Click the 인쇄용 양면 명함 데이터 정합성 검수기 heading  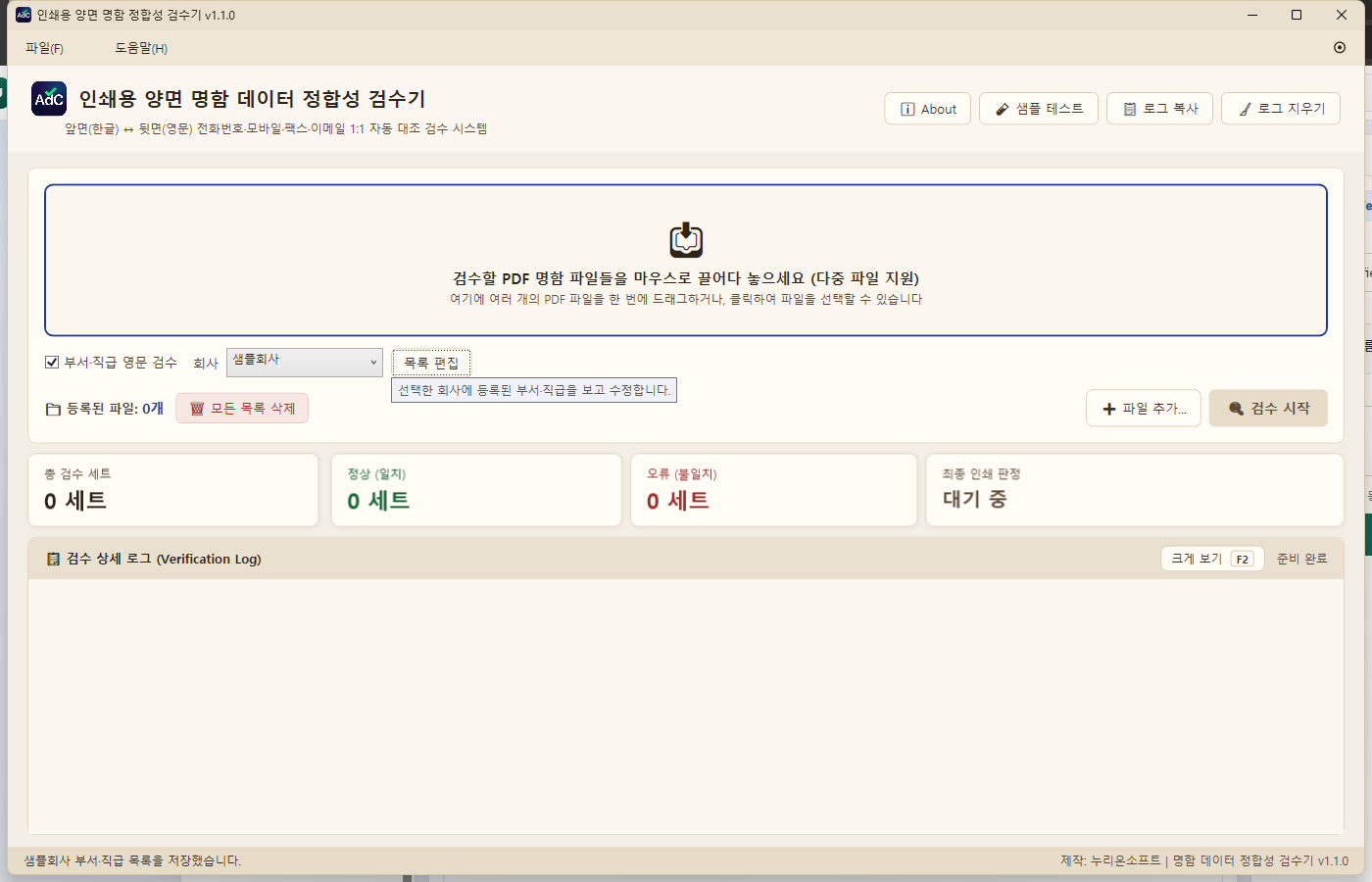(252, 99)
